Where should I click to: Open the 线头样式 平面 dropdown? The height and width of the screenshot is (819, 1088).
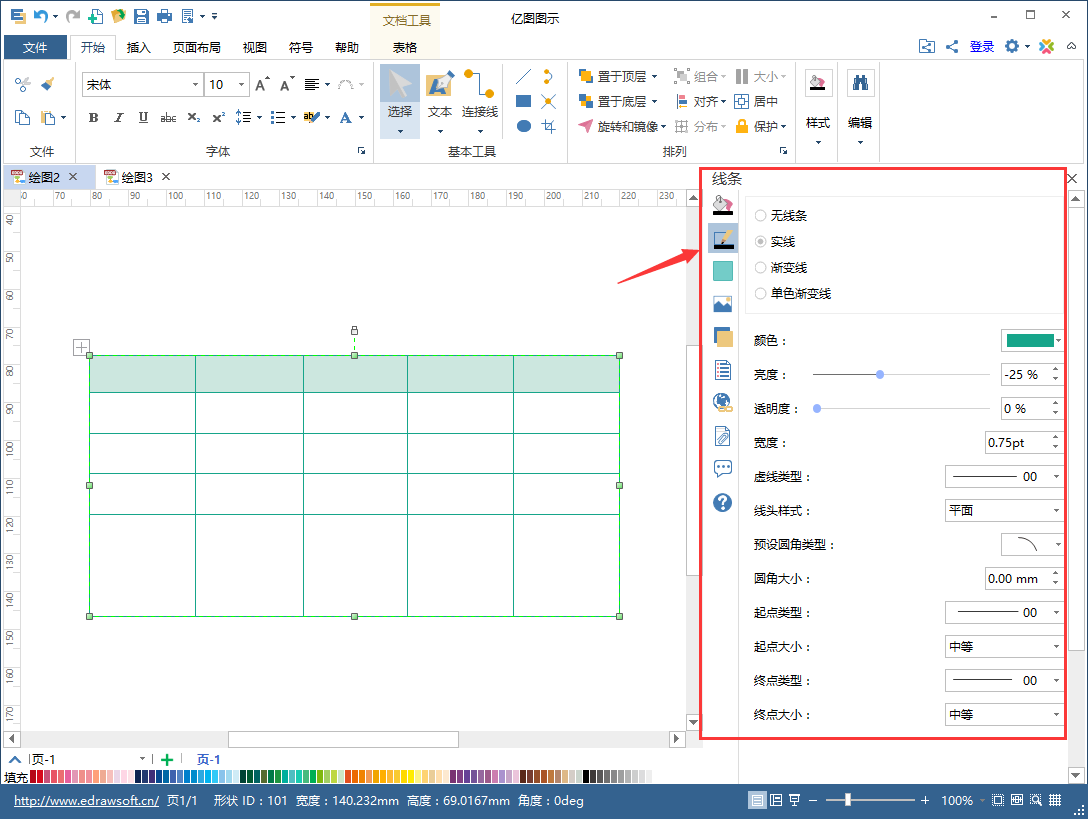(1003, 511)
